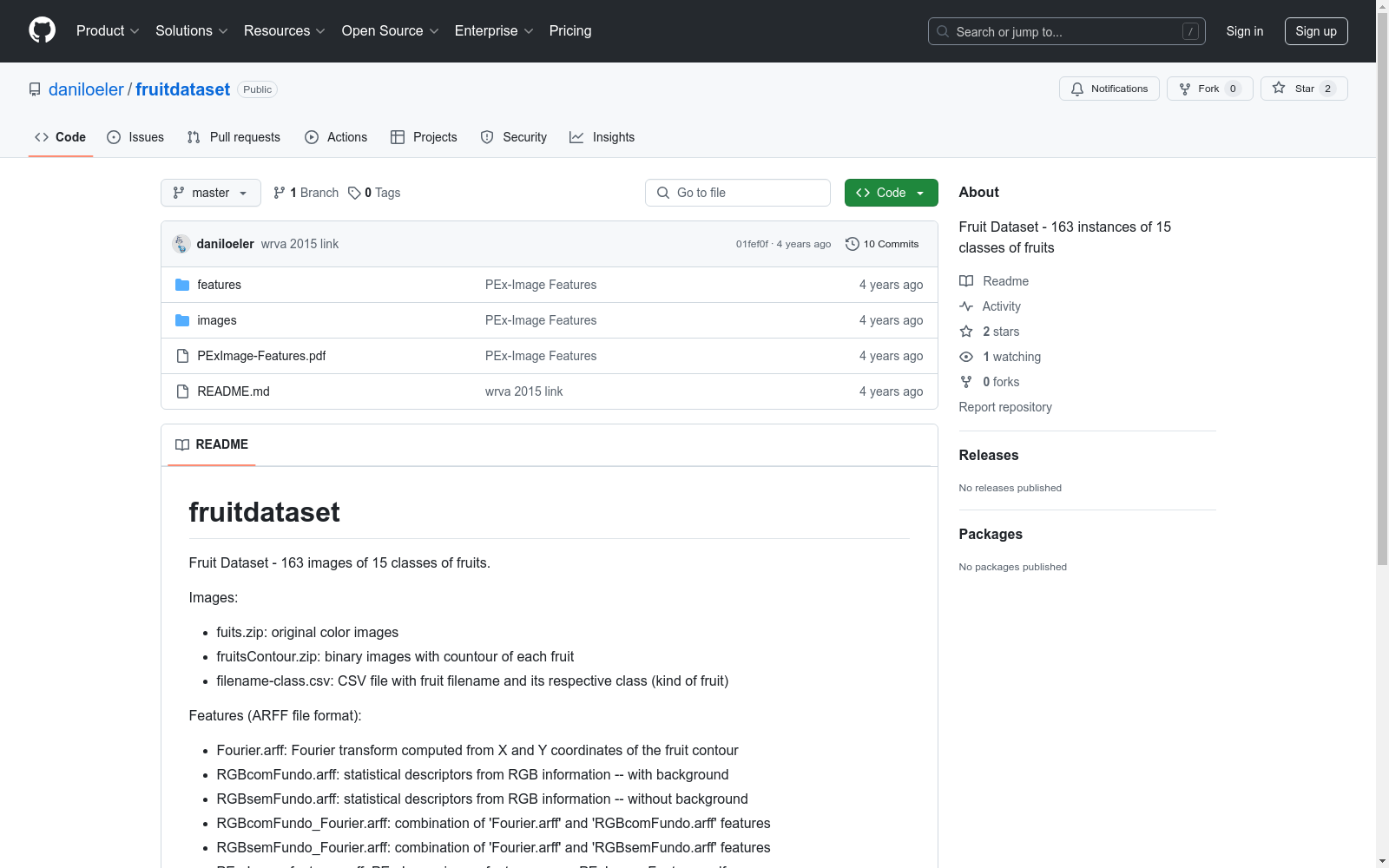Open the latest commit message wrva 2015 link
Screen dimensions: 1389x868
(300, 244)
